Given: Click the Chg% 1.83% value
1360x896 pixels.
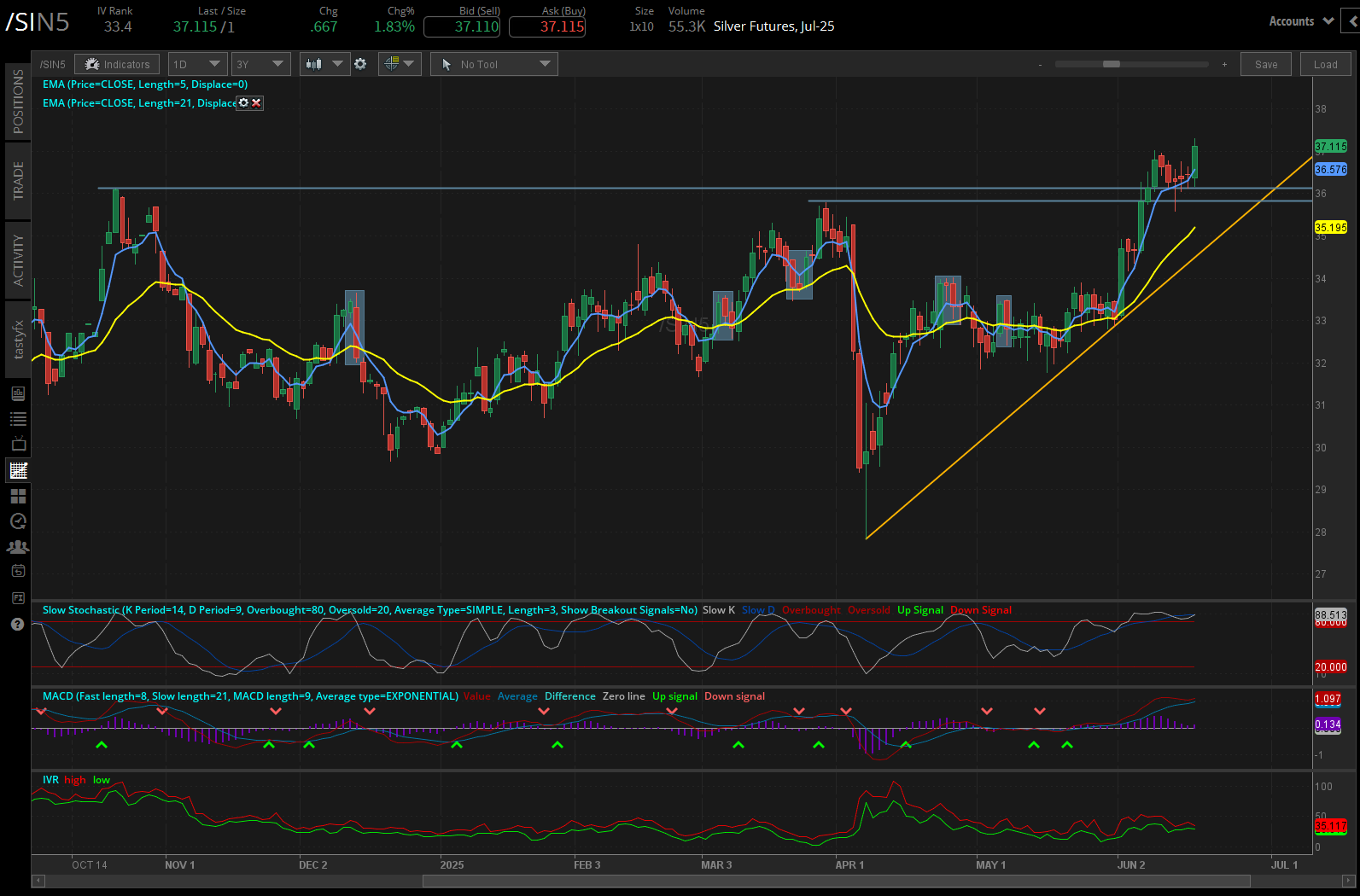Looking at the screenshot, I should 394,26.
